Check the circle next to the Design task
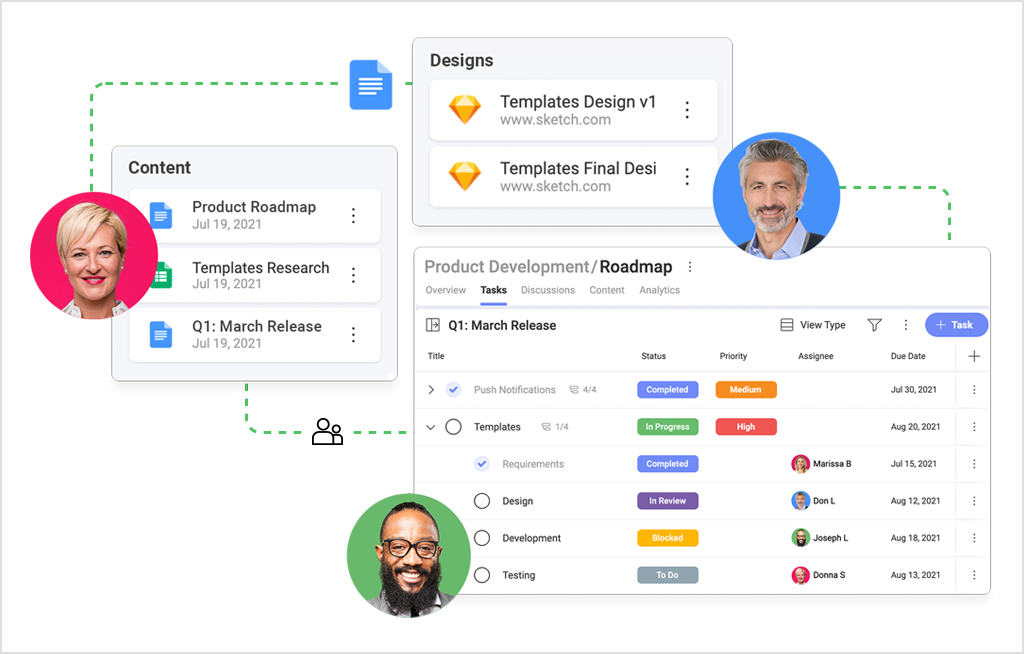 point(481,500)
